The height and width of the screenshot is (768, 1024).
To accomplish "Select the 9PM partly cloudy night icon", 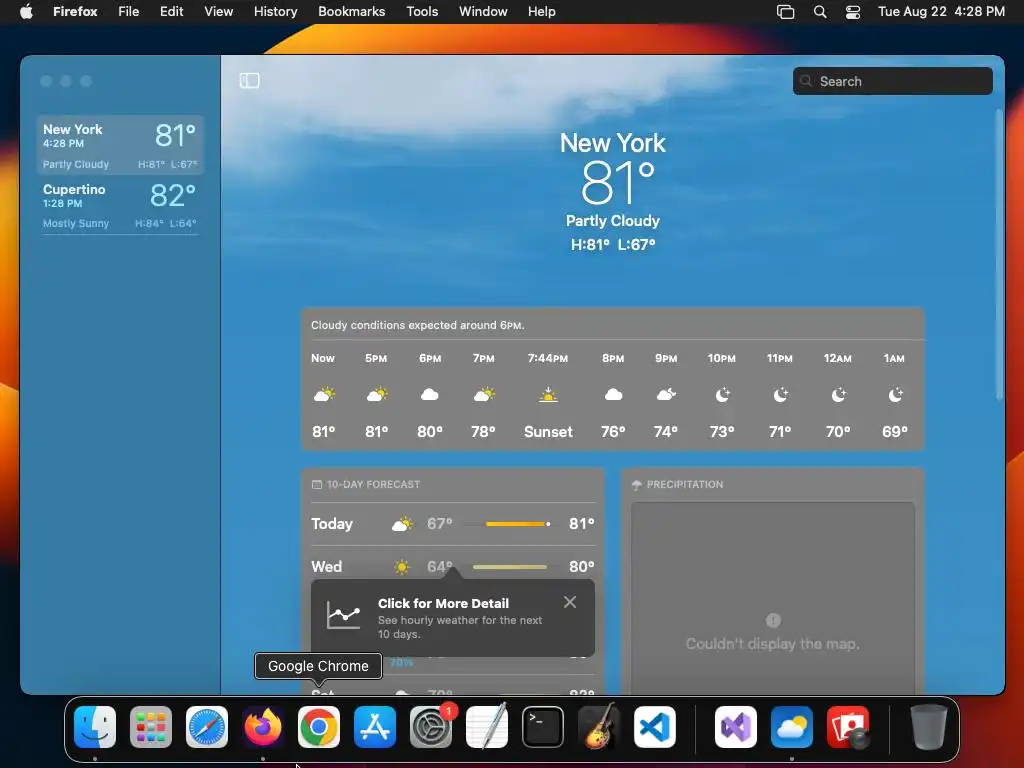I will (666, 394).
